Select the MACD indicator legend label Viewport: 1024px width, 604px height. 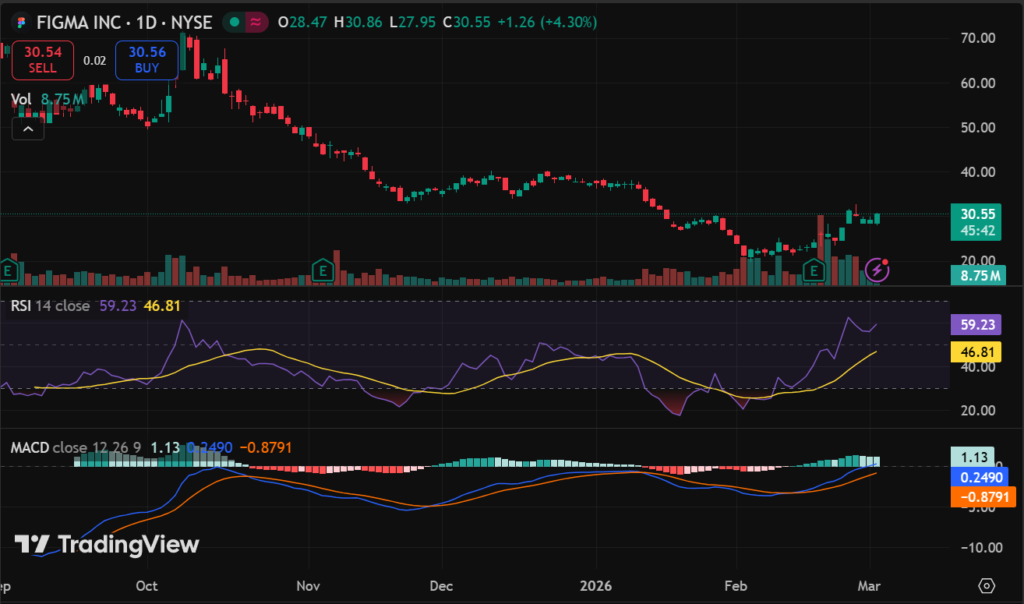click(x=28, y=446)
